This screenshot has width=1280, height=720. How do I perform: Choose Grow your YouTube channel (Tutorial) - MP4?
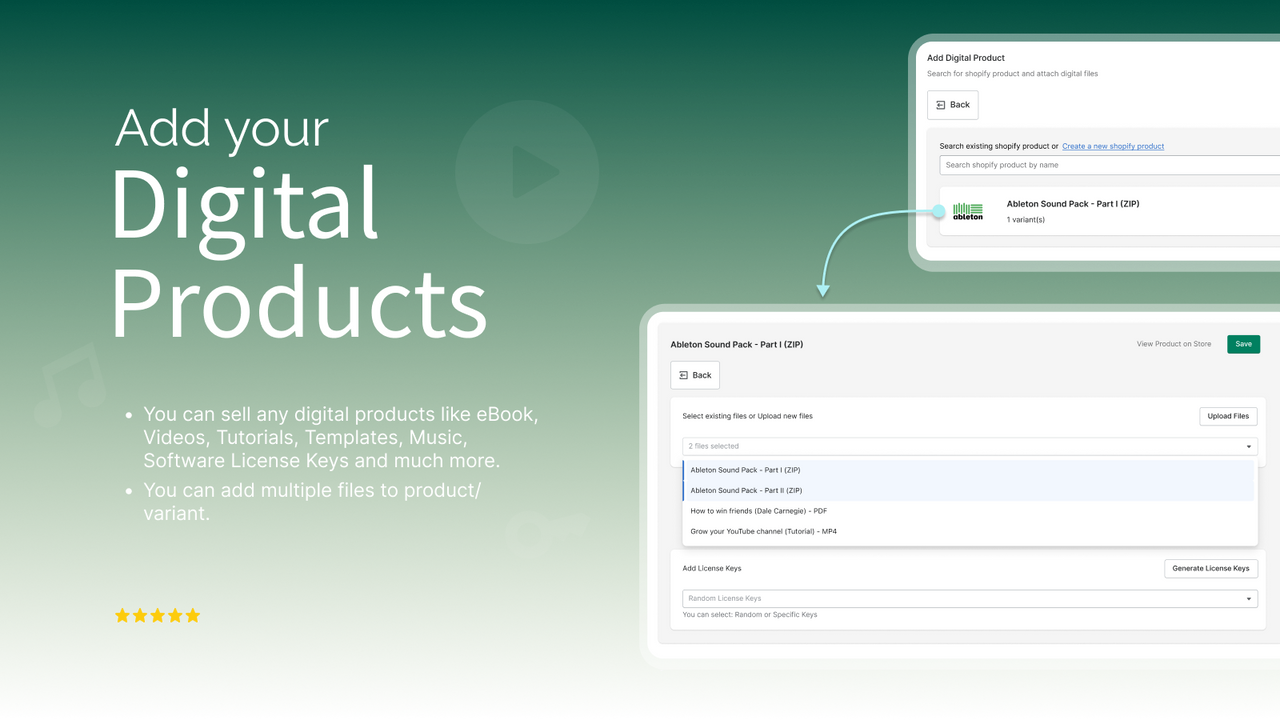pos(969,532)
